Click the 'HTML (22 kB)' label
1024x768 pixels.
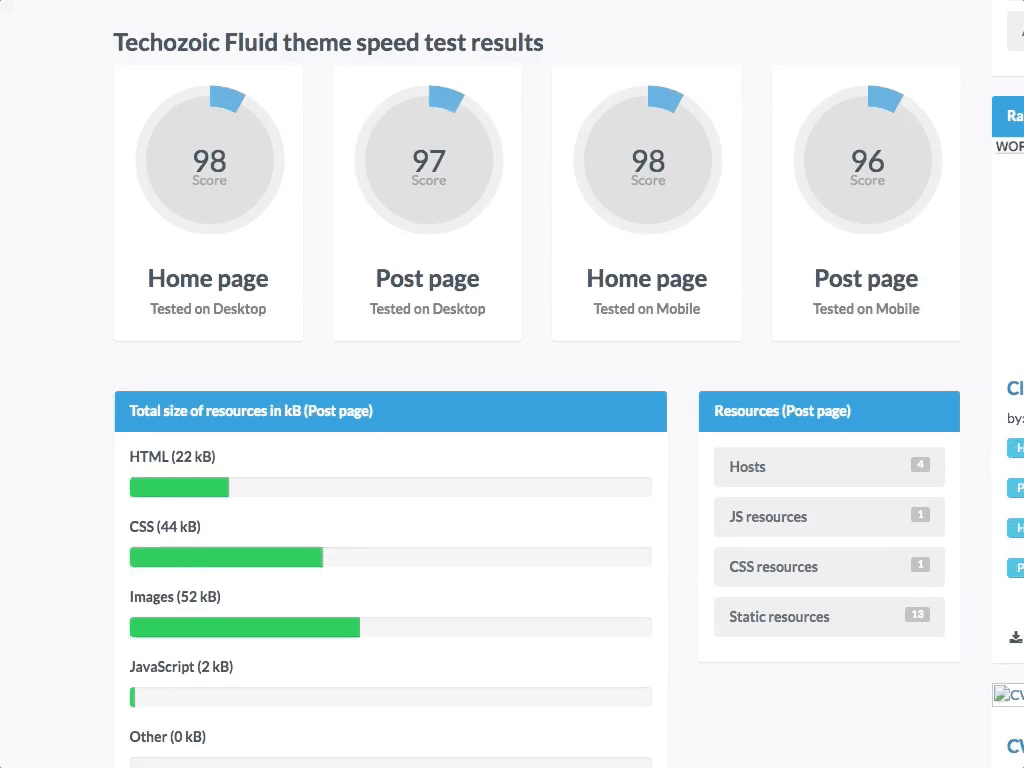click(x=172, y=456)
